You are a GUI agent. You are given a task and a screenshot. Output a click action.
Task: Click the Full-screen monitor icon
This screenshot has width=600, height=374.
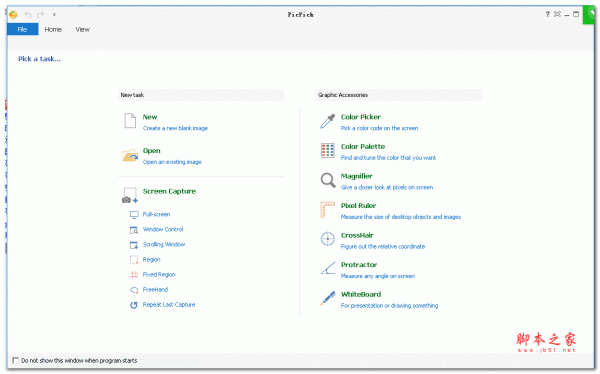134,215
